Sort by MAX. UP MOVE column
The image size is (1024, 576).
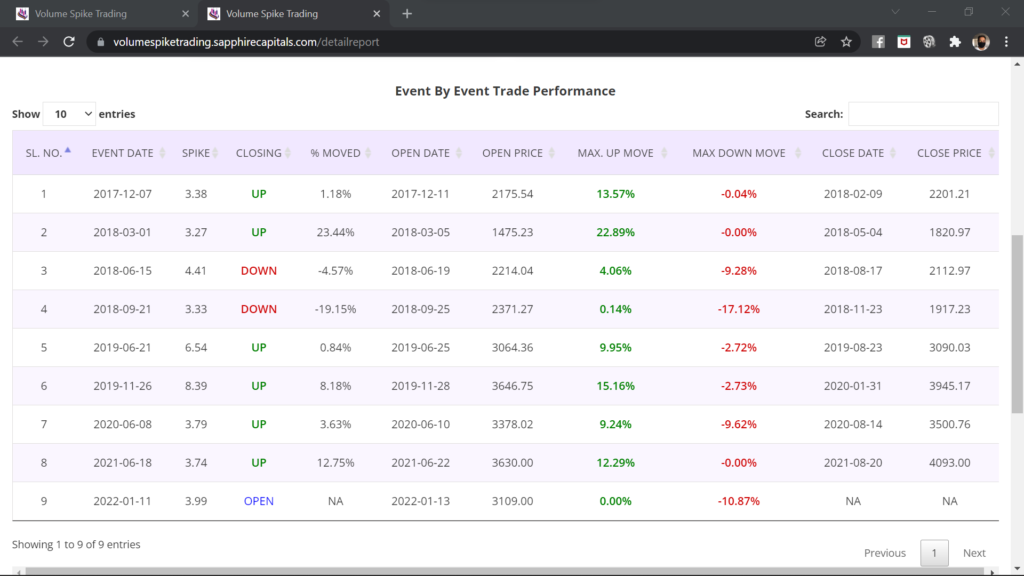(x=620, y=153)
